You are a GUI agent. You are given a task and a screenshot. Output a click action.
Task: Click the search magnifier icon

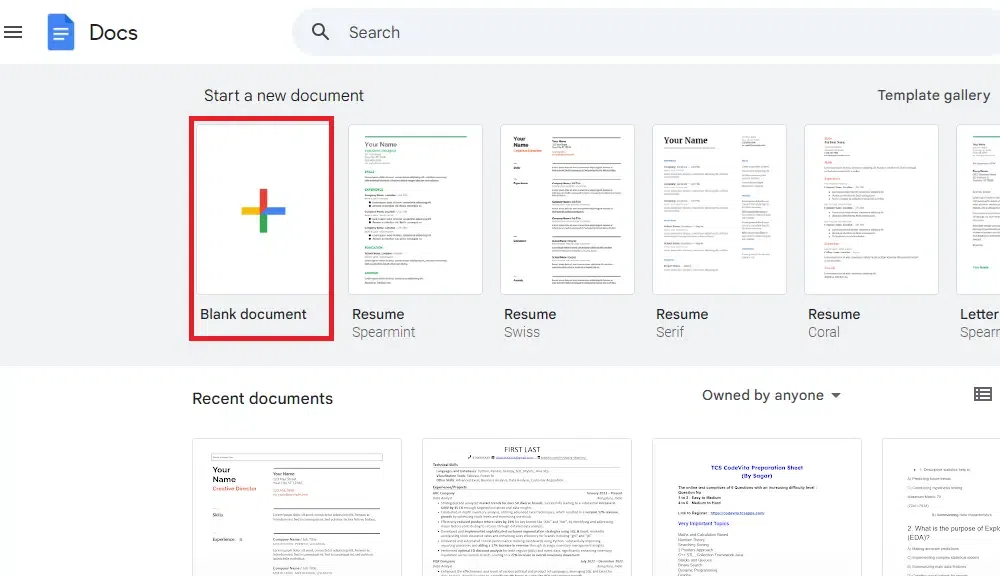click(320, 32)
